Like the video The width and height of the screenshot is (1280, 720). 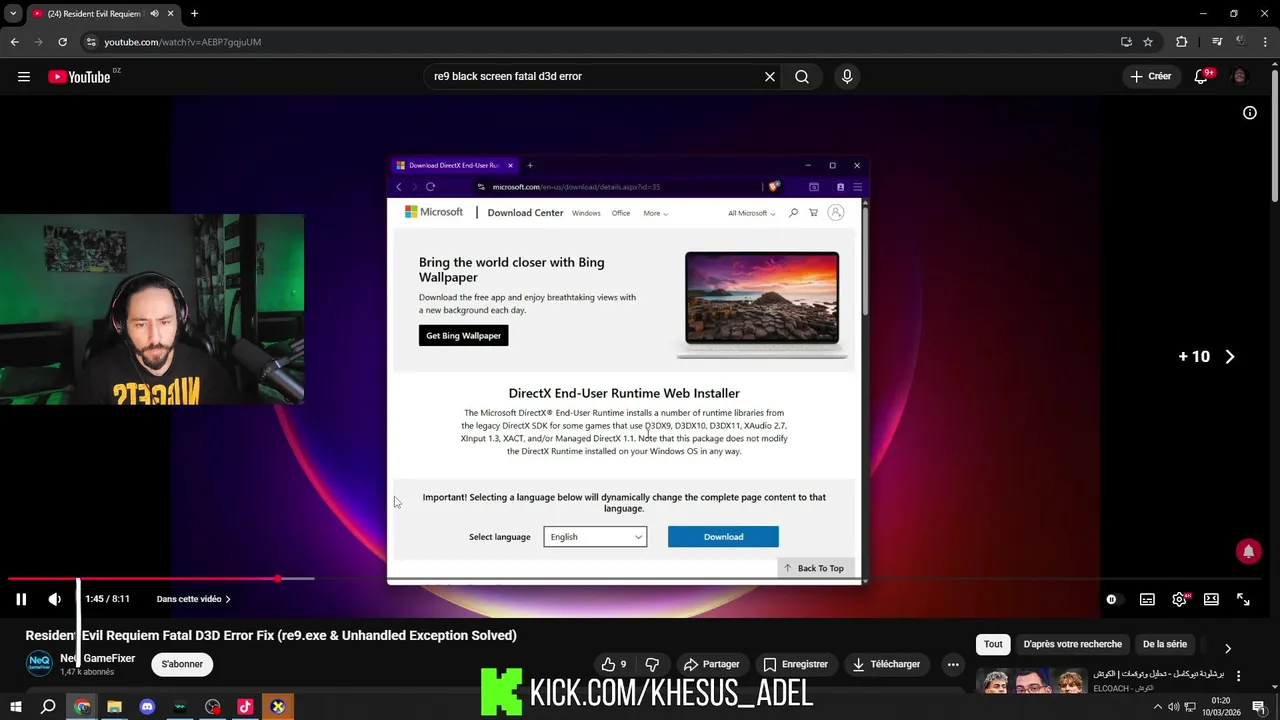click(x=614, y=664)
